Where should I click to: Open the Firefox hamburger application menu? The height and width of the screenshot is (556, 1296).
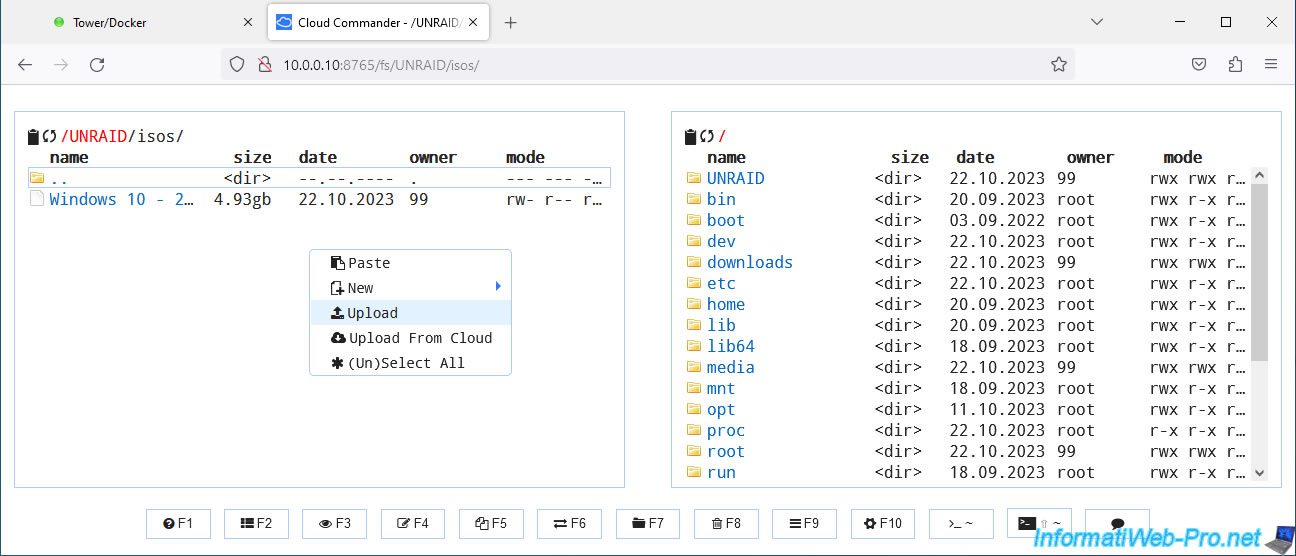tap(1271, 64)
